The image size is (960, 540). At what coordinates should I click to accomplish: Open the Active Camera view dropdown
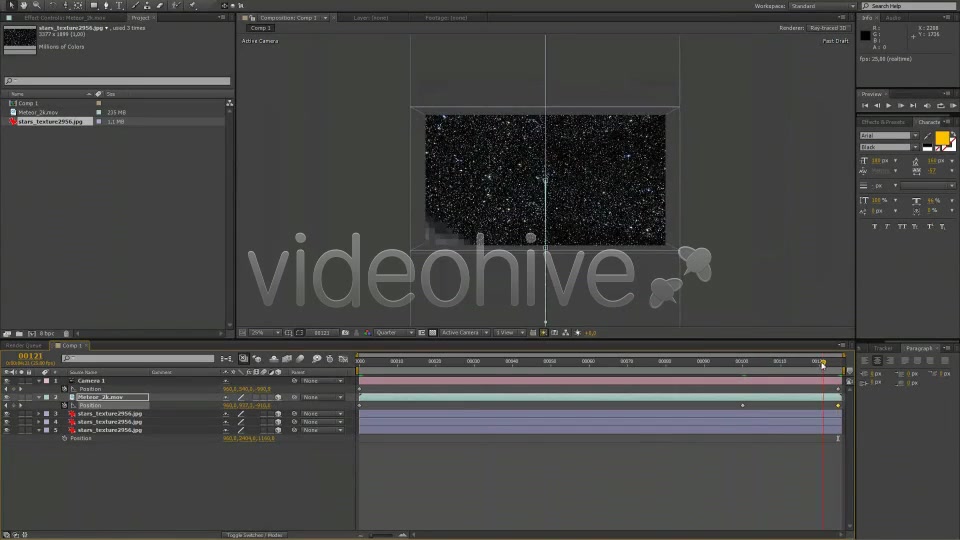pos(465,332)
